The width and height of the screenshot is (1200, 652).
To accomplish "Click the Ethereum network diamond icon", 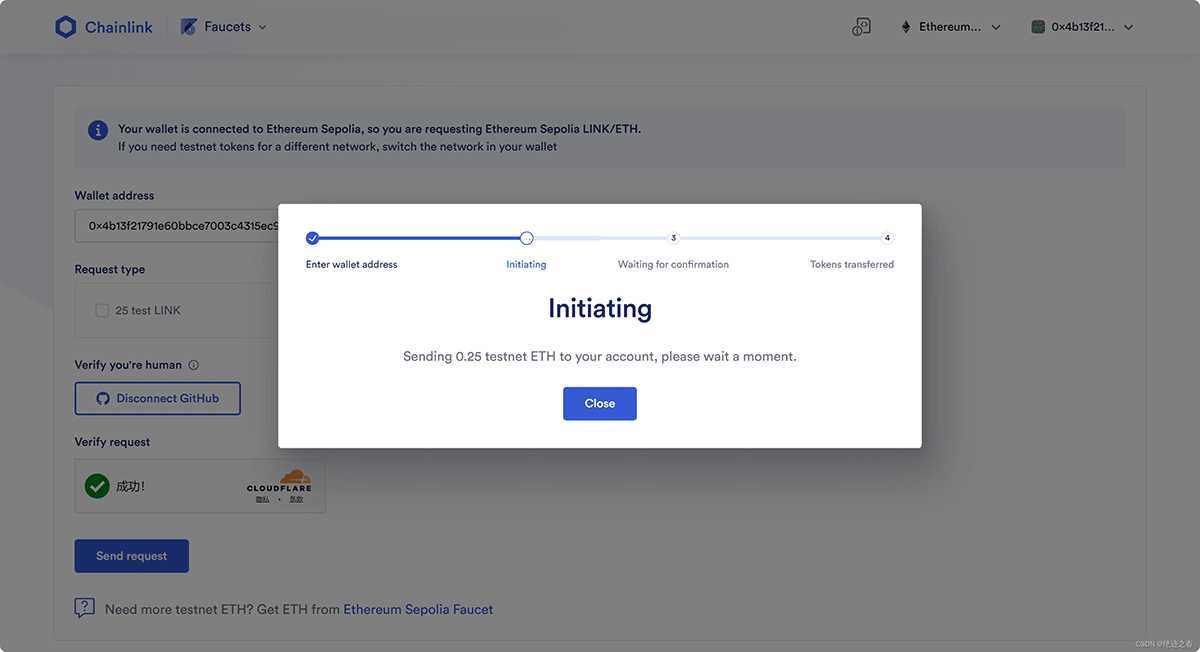I will (x=907, y=27).
